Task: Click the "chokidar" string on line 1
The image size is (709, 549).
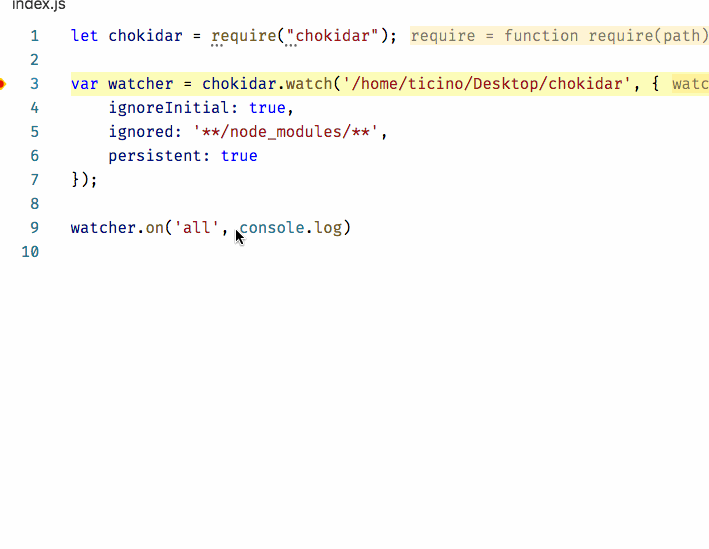Action: [332, 36]
